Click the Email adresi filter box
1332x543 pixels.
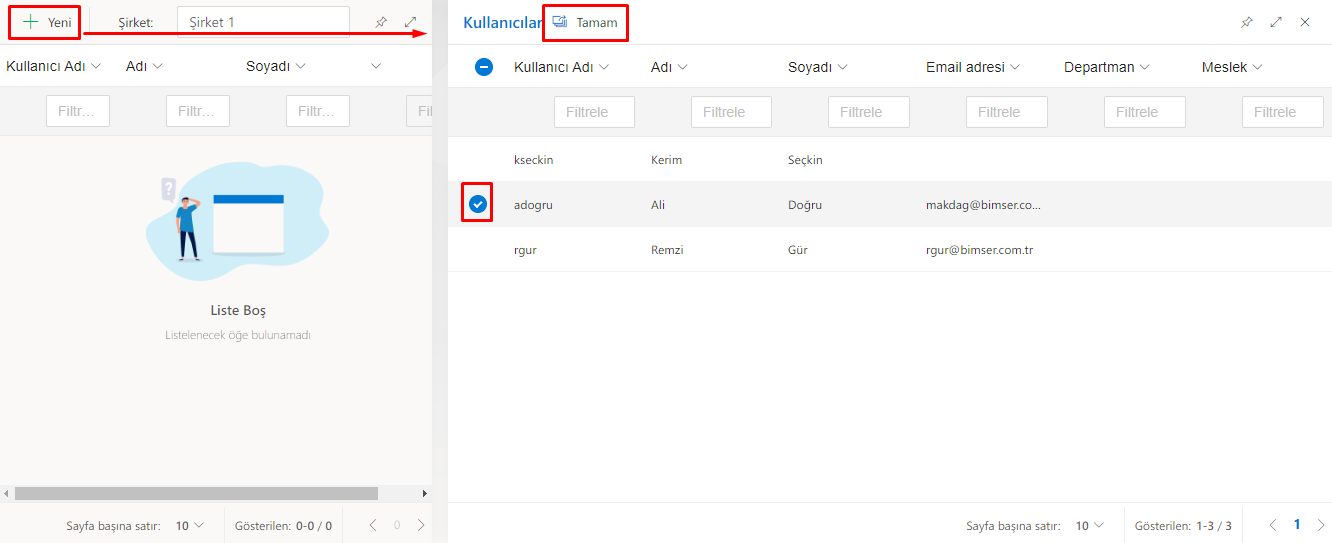(x=1007, y=112)
